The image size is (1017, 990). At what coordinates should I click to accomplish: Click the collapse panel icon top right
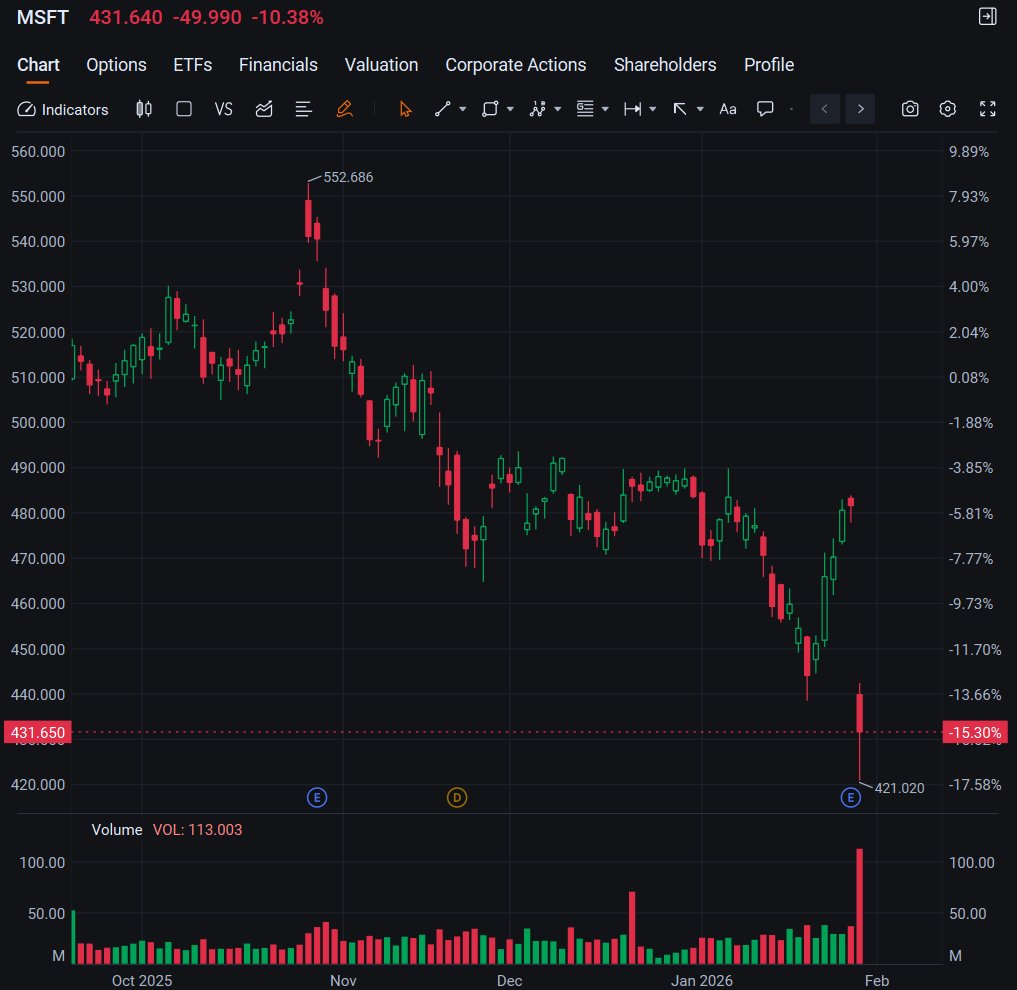pos(987,17)
